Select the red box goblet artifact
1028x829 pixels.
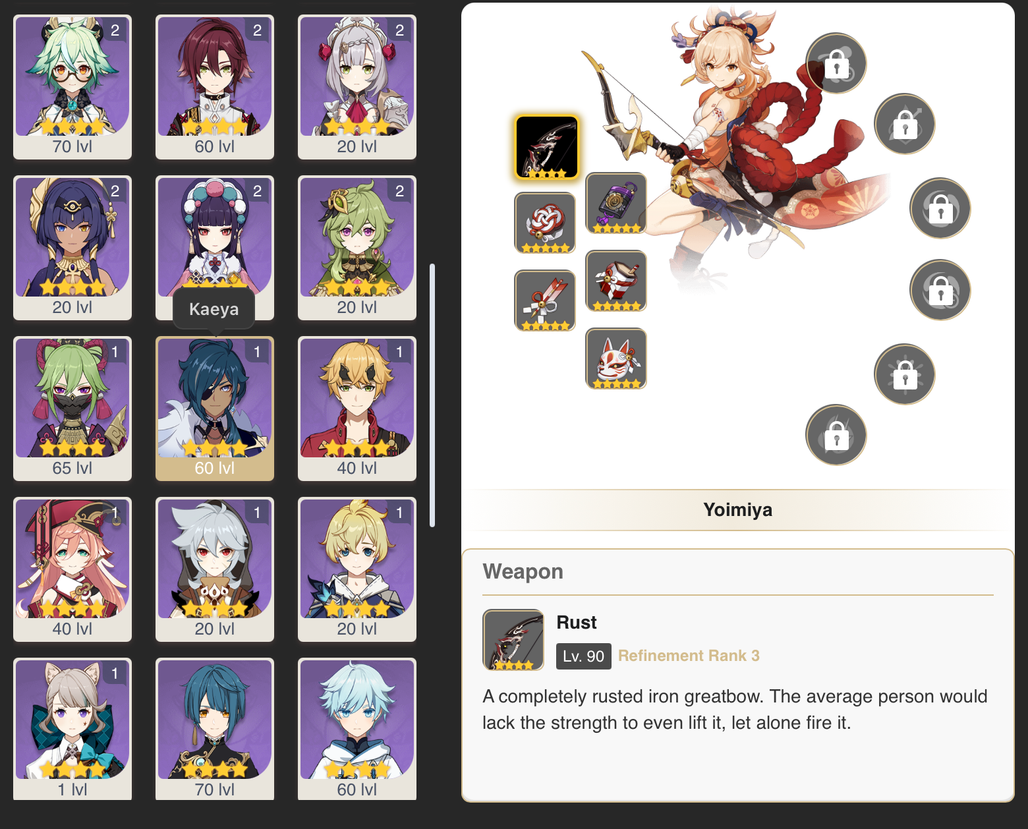pyautogui.click(x=616, y=281)
